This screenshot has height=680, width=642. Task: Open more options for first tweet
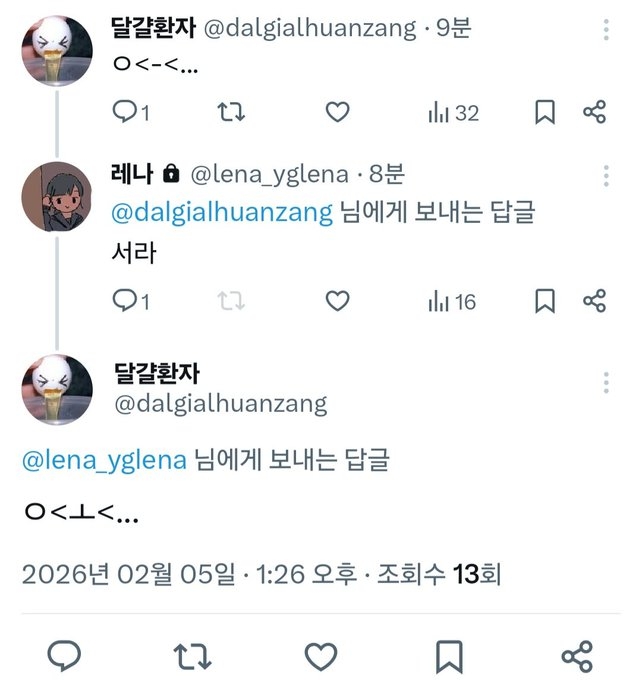pyautogui.click(x=606, y=27)
